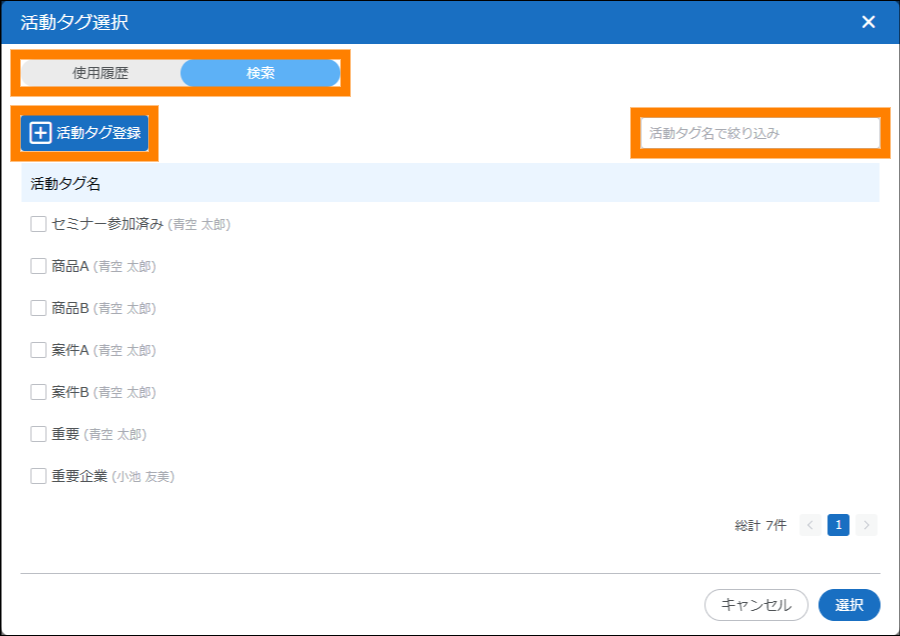The width and height of the screenshot is (900, 636).
Task: Check the 重要 tag checkbox
Action: pyautogui.click(x=38, y=434)
